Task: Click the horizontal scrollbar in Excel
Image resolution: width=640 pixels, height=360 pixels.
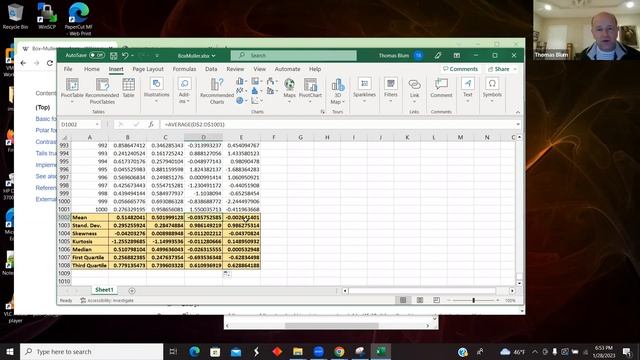Action: [422, 291]
